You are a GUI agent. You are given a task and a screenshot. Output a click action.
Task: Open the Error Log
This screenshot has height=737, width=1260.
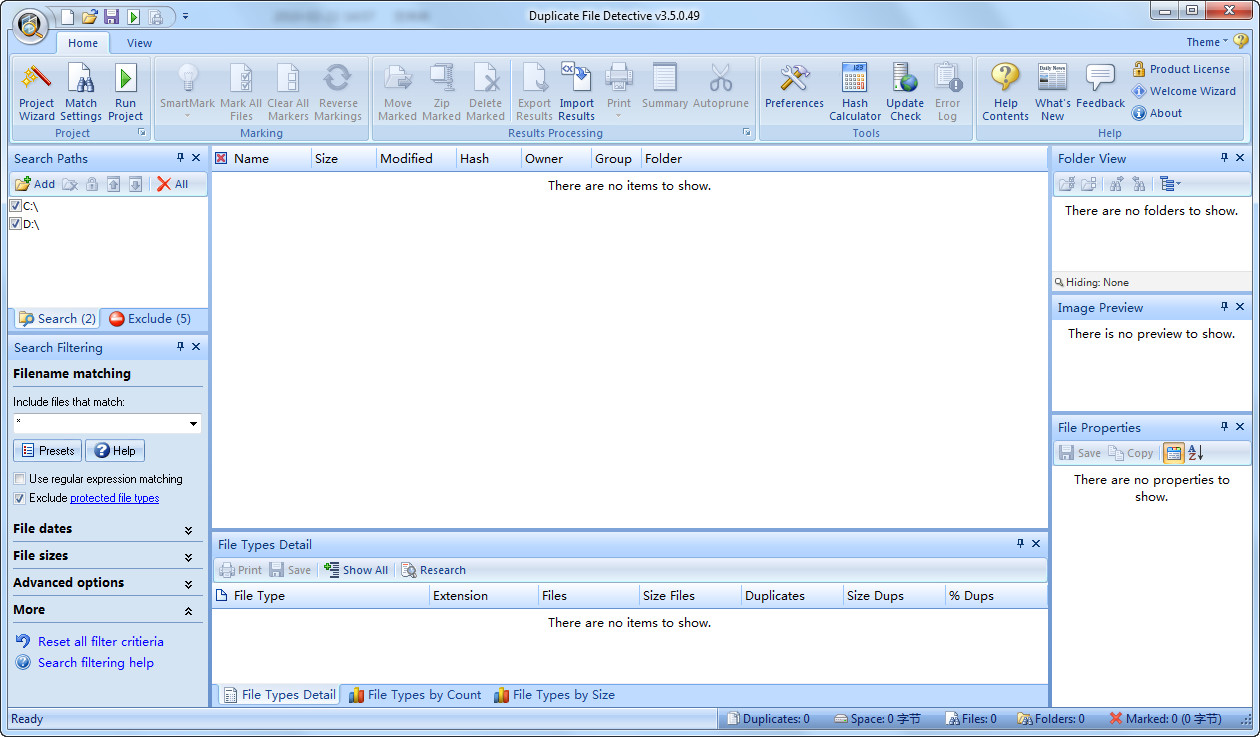(x=947, y=92)
